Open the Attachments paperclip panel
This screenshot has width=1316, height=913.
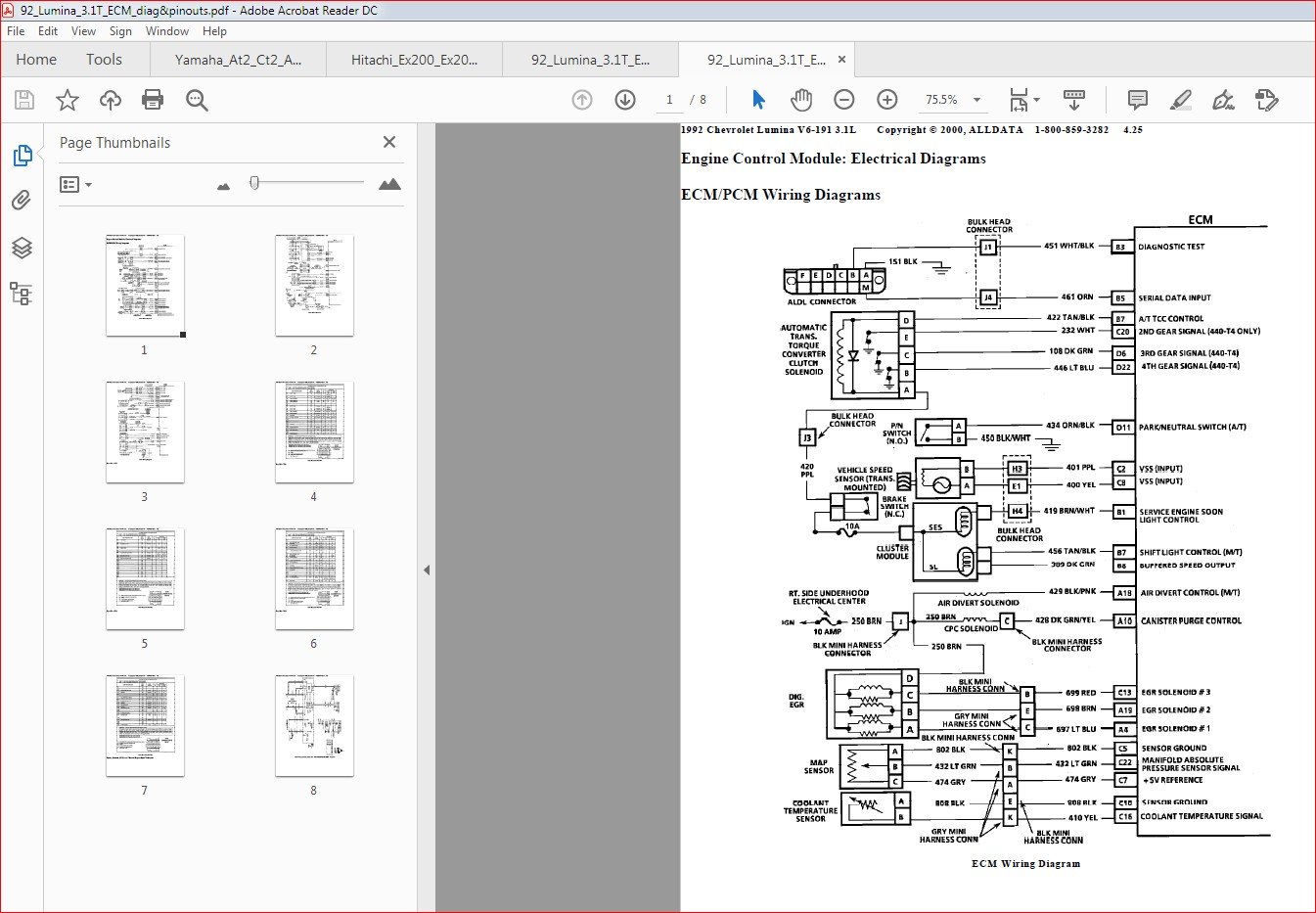(x=22, y=201)
